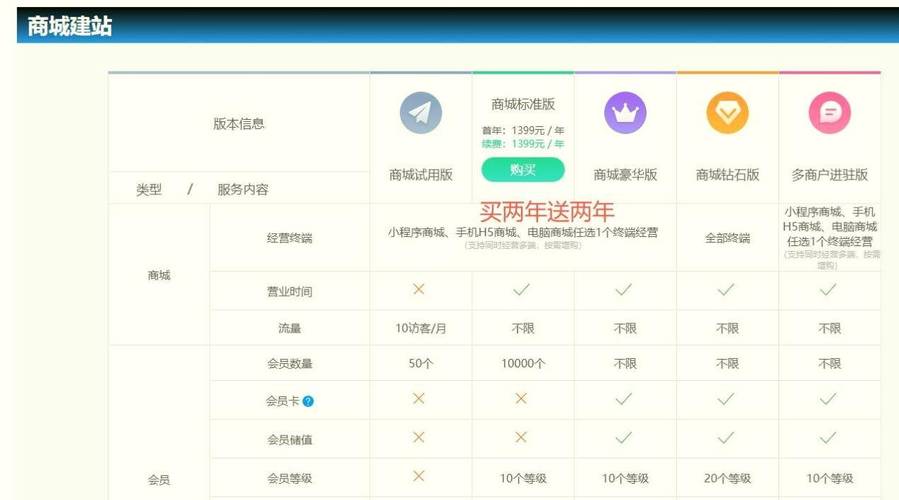Viewport: 899px width, 500px height.
Task: Click the checkmark for 钻石版 会员储值
Action: (727, 438)
